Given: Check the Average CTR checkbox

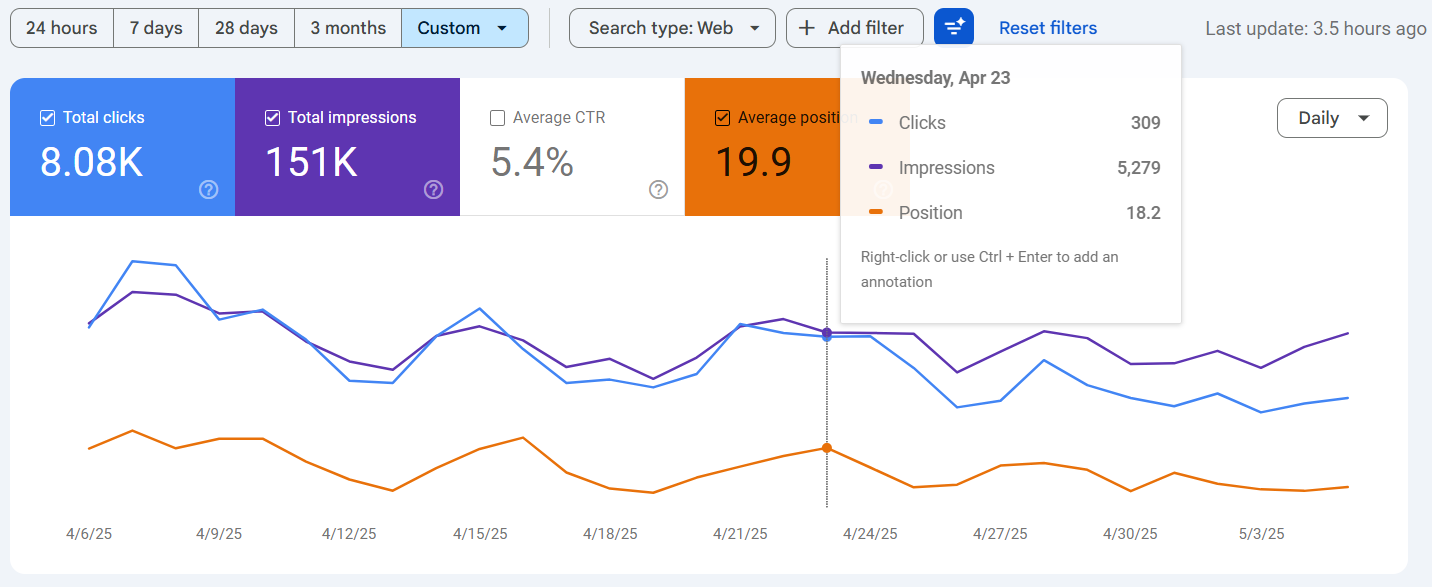Looking at the screenshot, I should (497, 118).
